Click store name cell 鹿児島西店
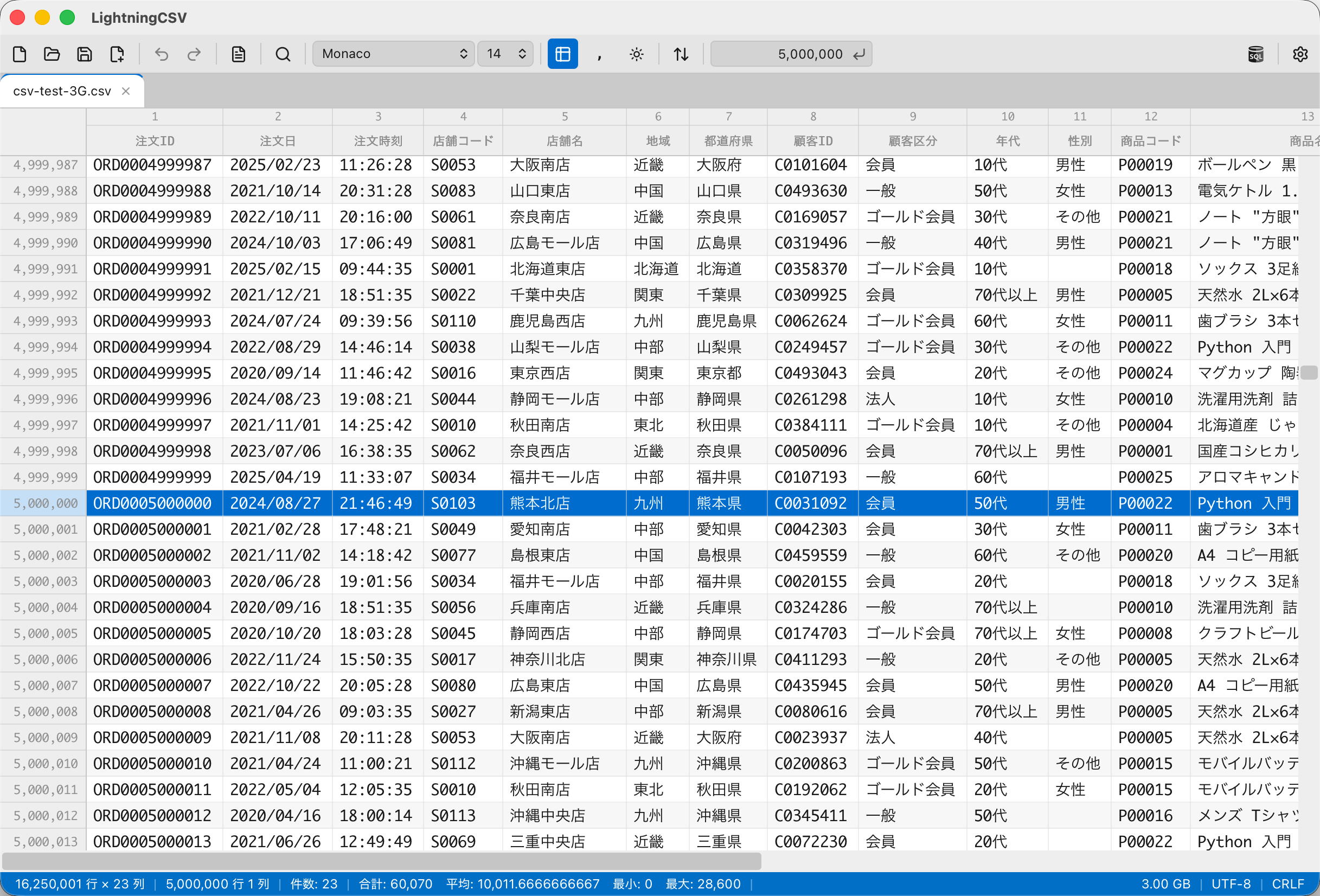Viewport: 1320px width, 896px height. (565, 321)
